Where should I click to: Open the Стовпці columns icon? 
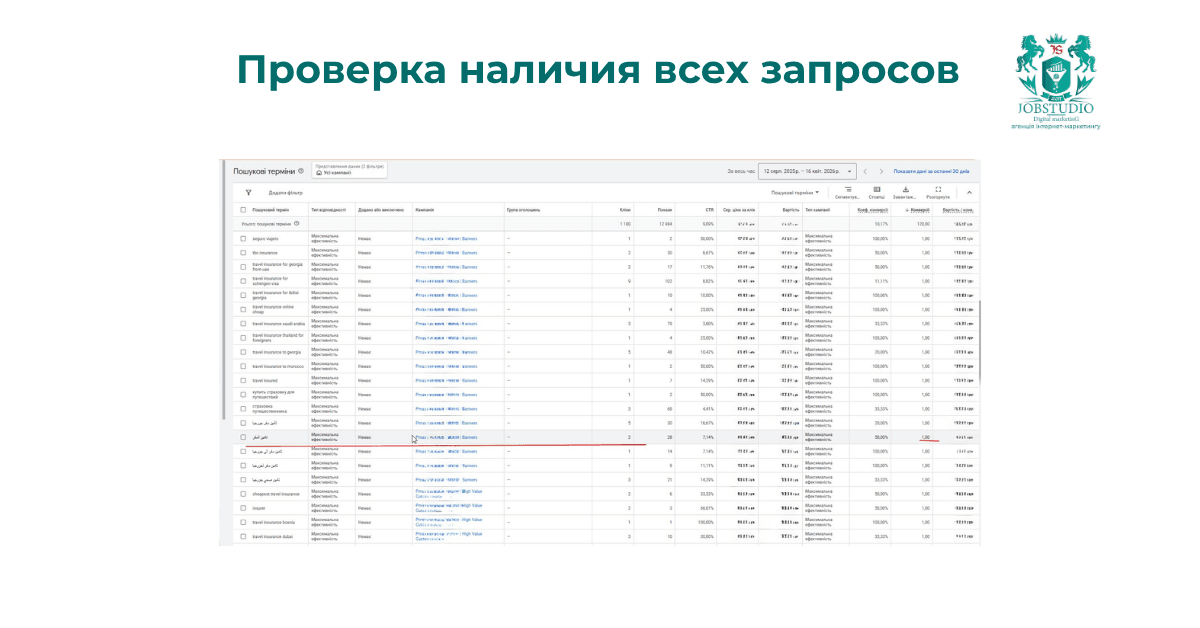pos(877,192)
